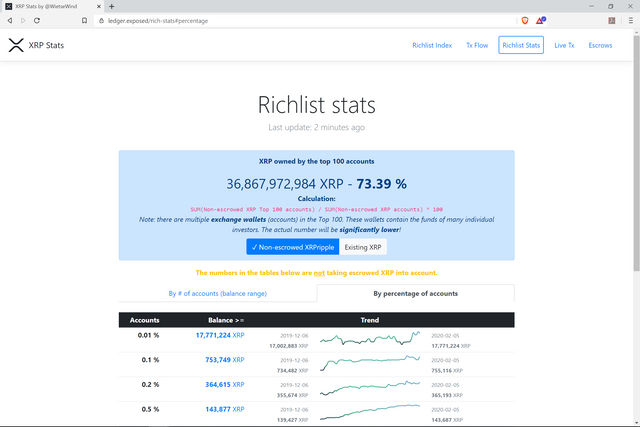The width and height of the screenshot is (640, 427).
Task: Click the Richlist stats heading
Action: (x=317, y=105)
